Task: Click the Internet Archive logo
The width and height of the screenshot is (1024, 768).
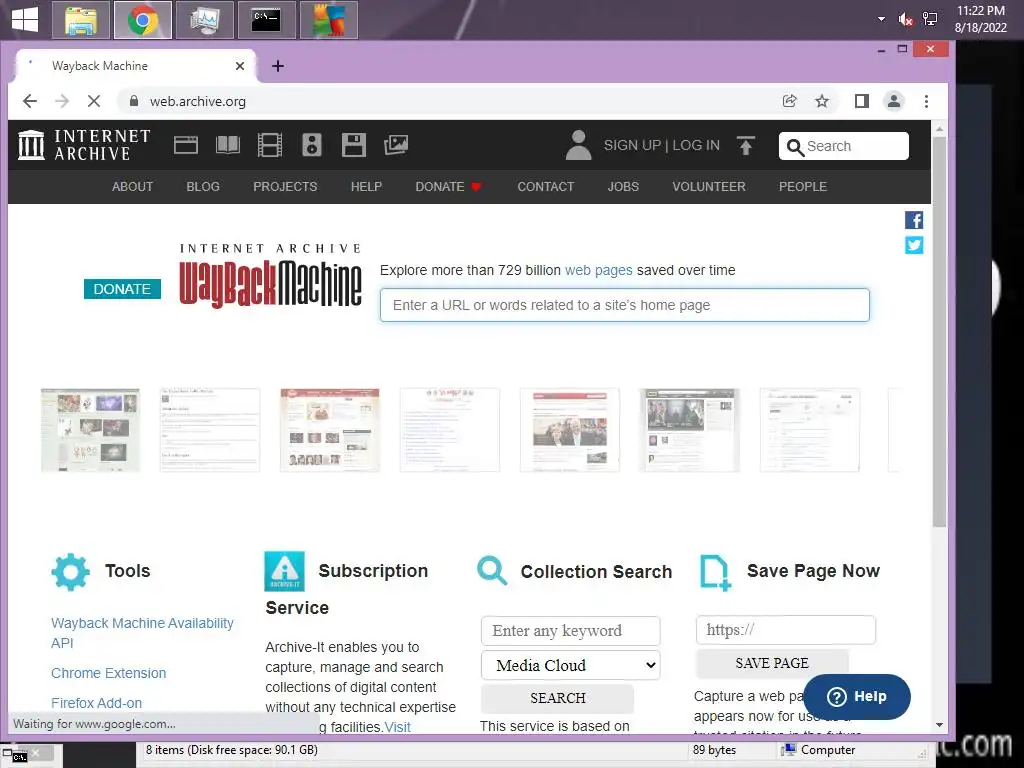Action: click(x=84, y=145)
